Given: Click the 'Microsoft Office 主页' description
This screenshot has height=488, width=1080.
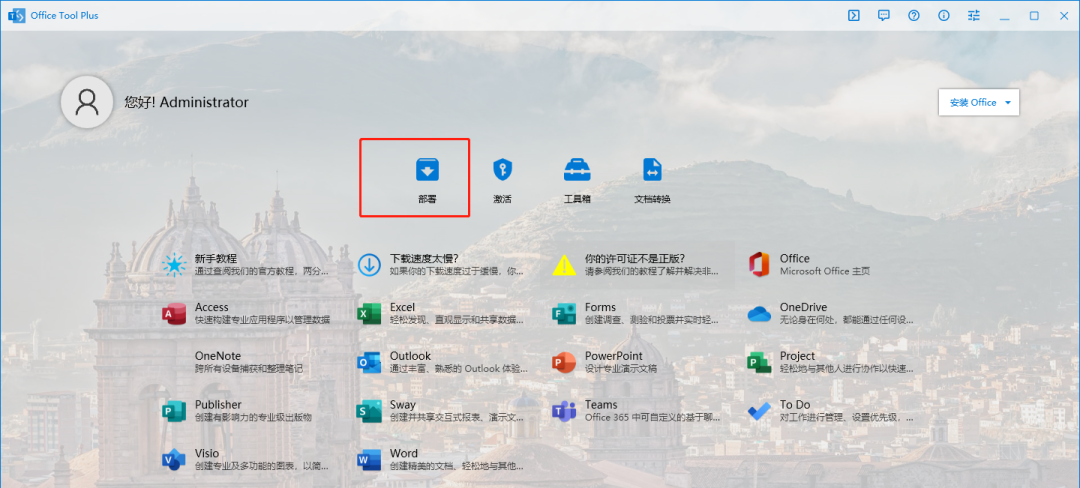Looking at the screenshot, I should 824,271.
